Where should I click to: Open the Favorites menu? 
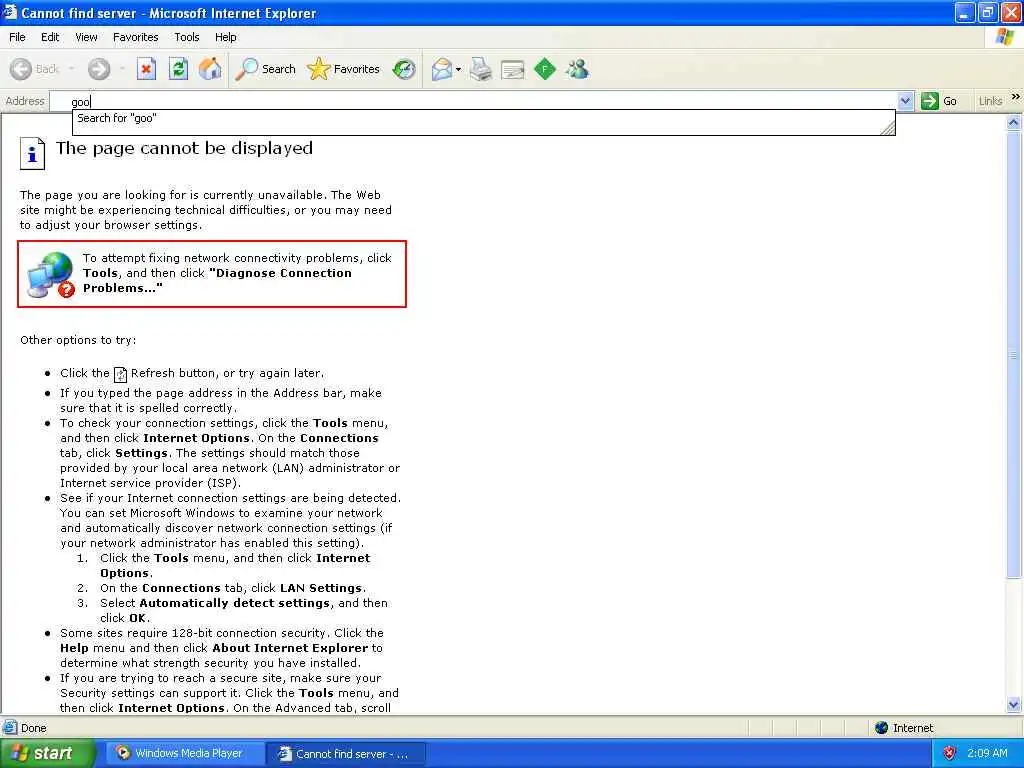(x=135, y=37)
